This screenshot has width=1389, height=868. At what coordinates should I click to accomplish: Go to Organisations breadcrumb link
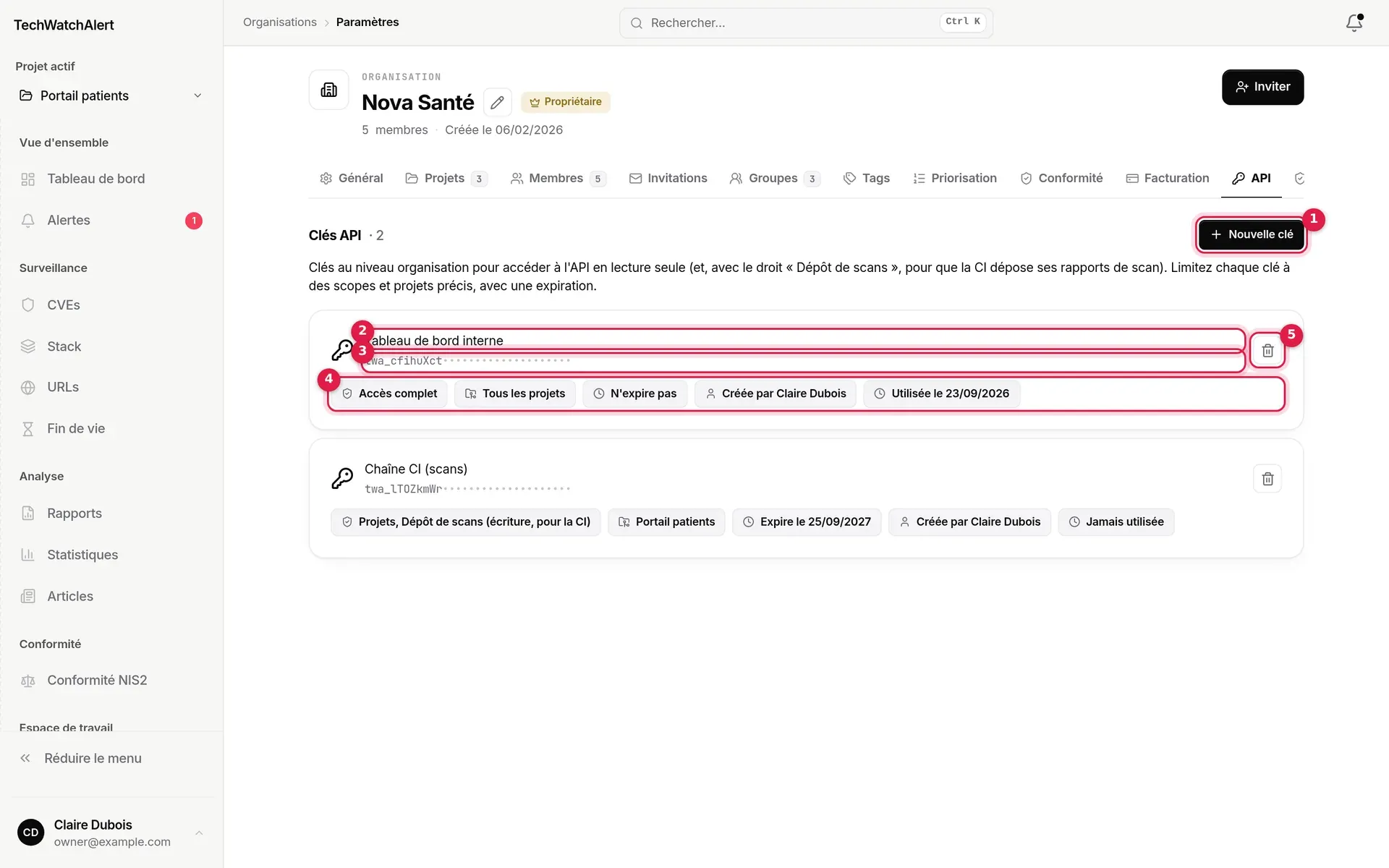[x=280, y=22]
